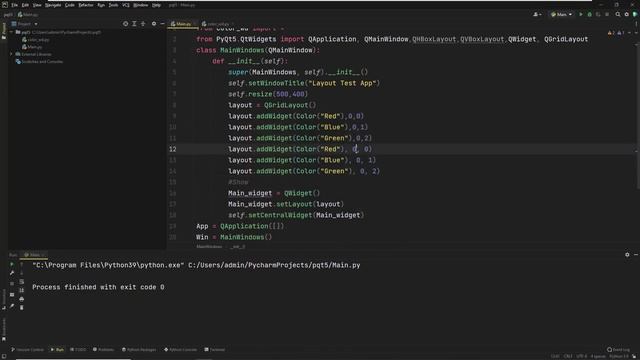
Task: Click the Stop icon in top toolbar
Action: point(607,14)
